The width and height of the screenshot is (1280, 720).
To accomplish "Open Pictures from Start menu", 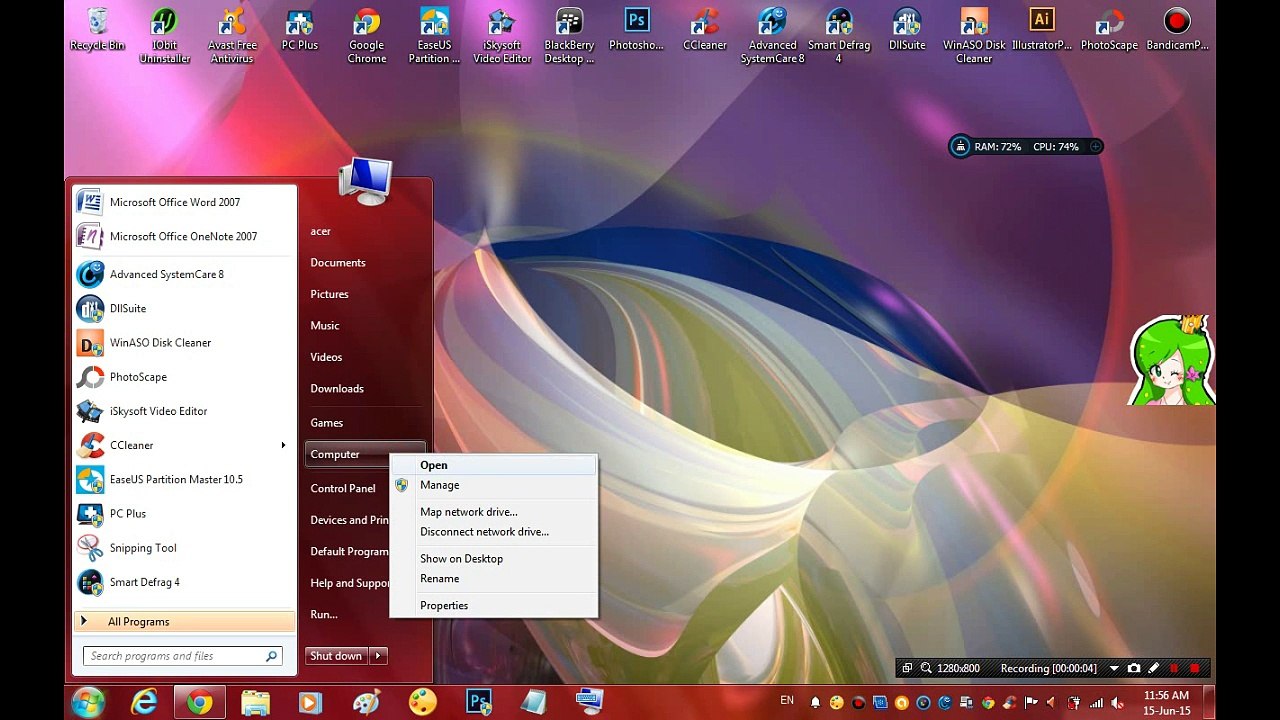I will pyautogui.click(x=329, y=294).
